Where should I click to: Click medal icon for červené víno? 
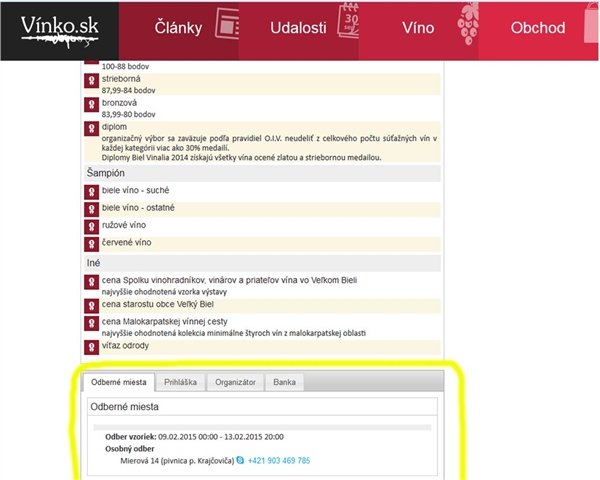pyautogui.click(x=91, y=244)
